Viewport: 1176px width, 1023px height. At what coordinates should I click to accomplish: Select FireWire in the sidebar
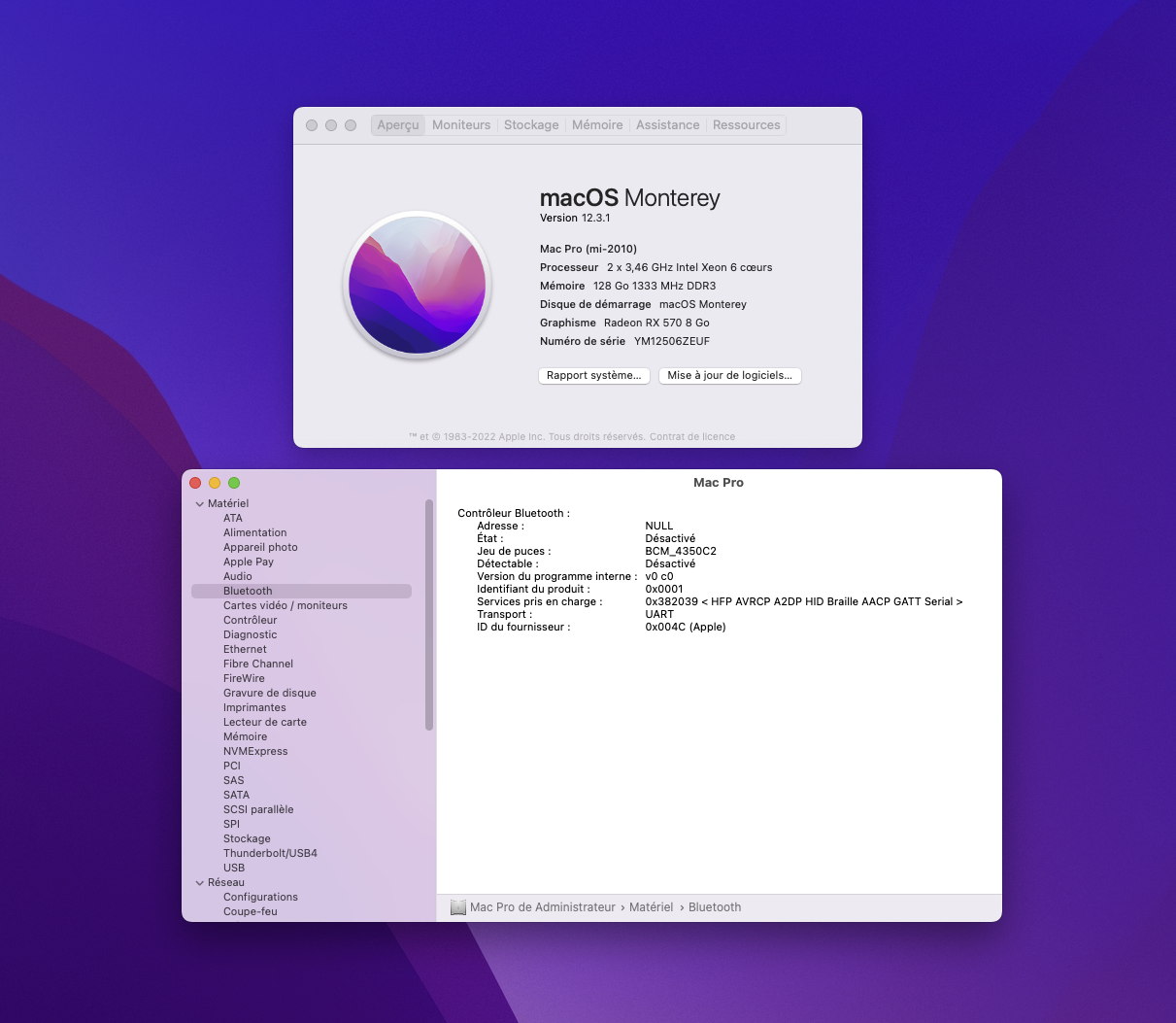pyautogui.click(x=244, y=678)
